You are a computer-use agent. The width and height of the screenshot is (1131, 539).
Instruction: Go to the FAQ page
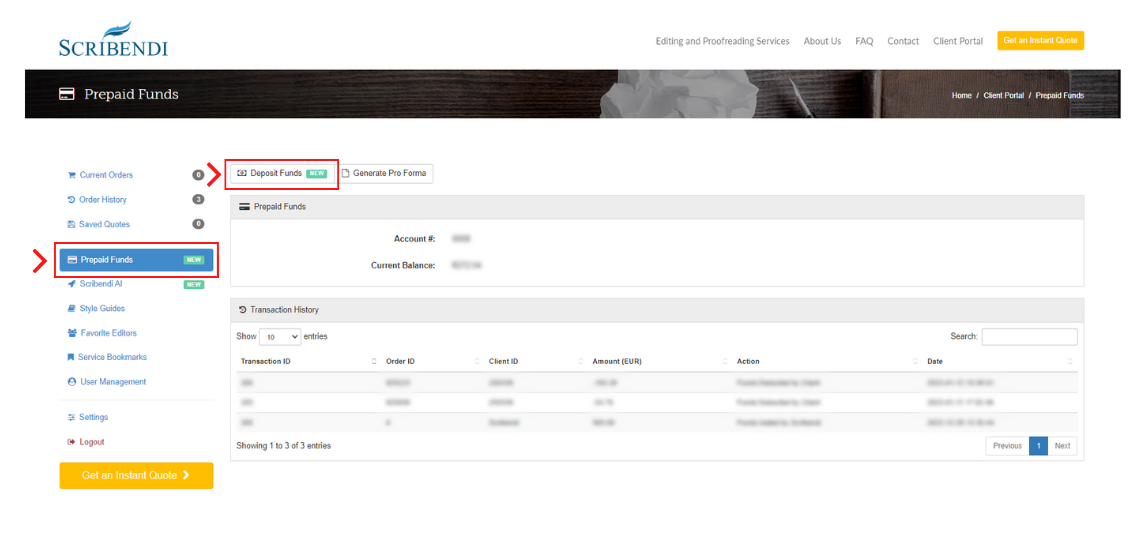(864, 41)
